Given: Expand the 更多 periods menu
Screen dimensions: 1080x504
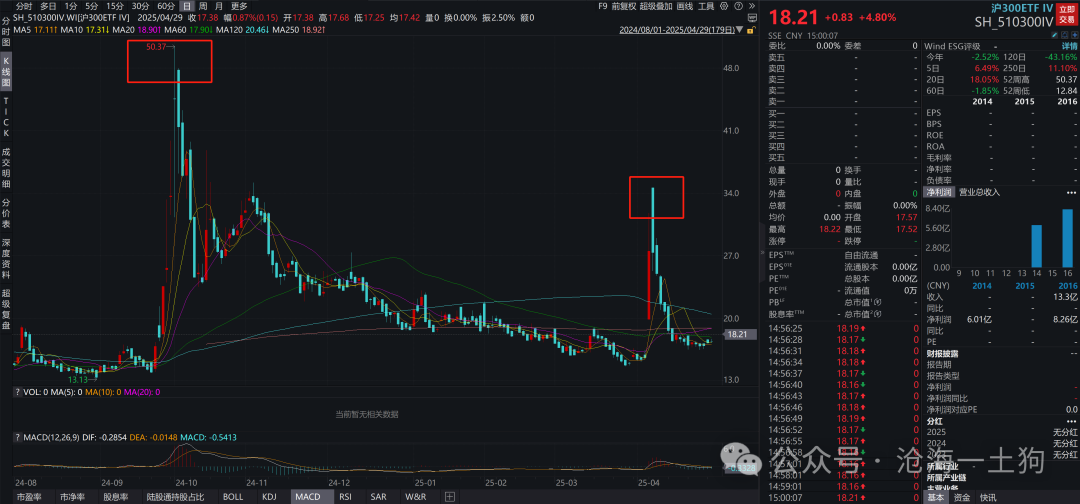Looking at the screenshot, I should [239, 6].
